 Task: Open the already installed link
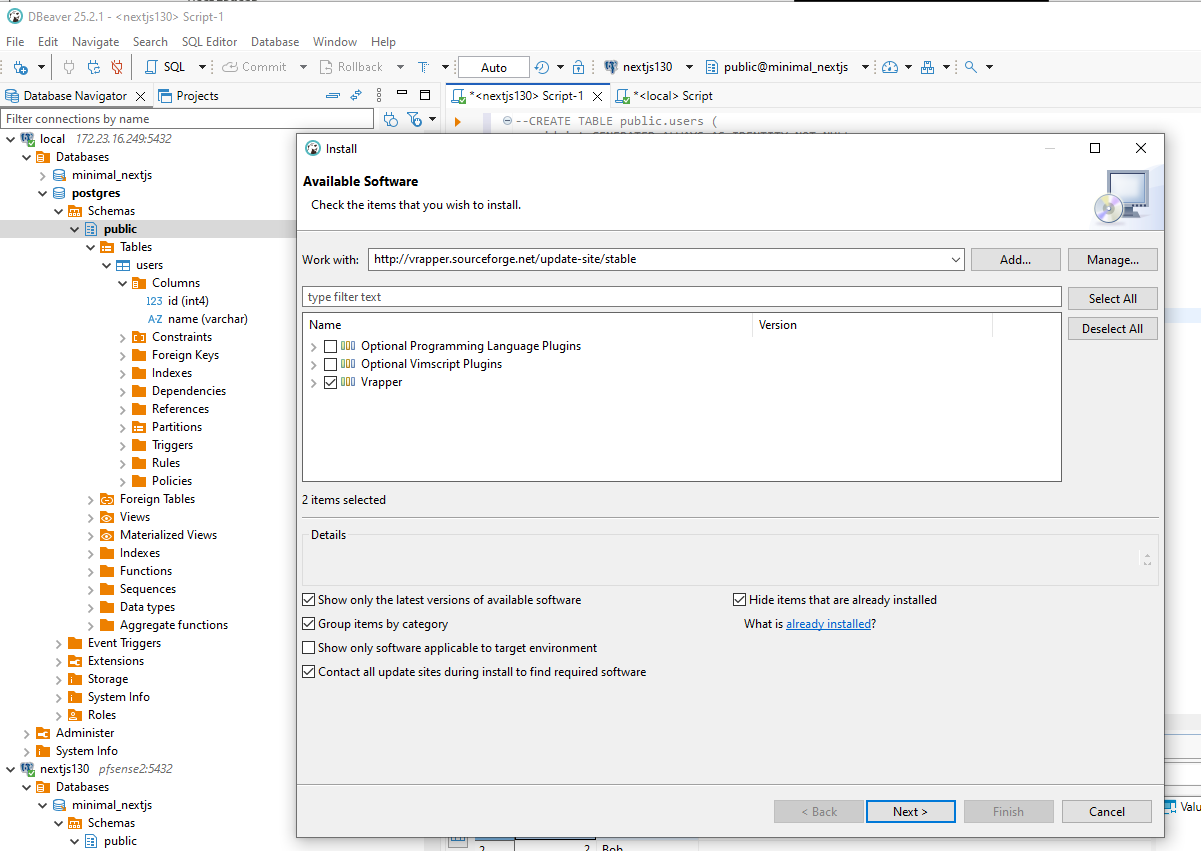point(828,624)
